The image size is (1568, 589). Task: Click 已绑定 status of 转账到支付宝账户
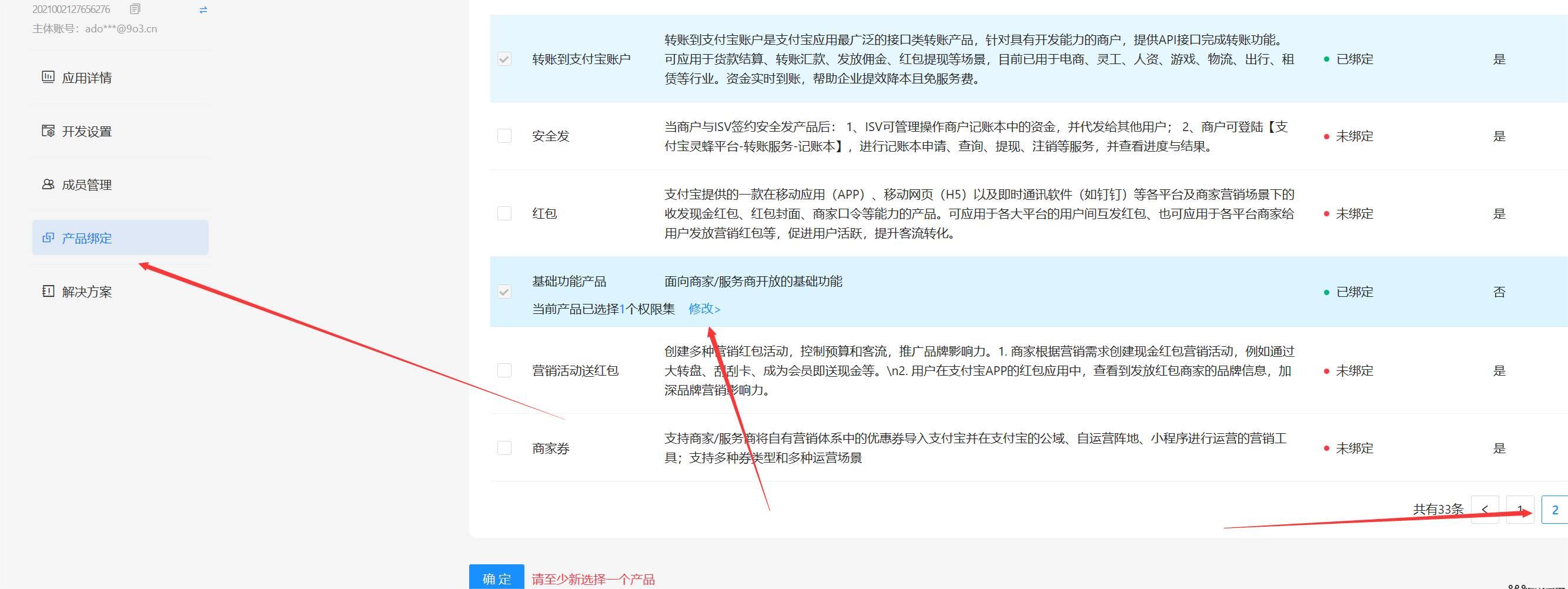(1349, 59)
